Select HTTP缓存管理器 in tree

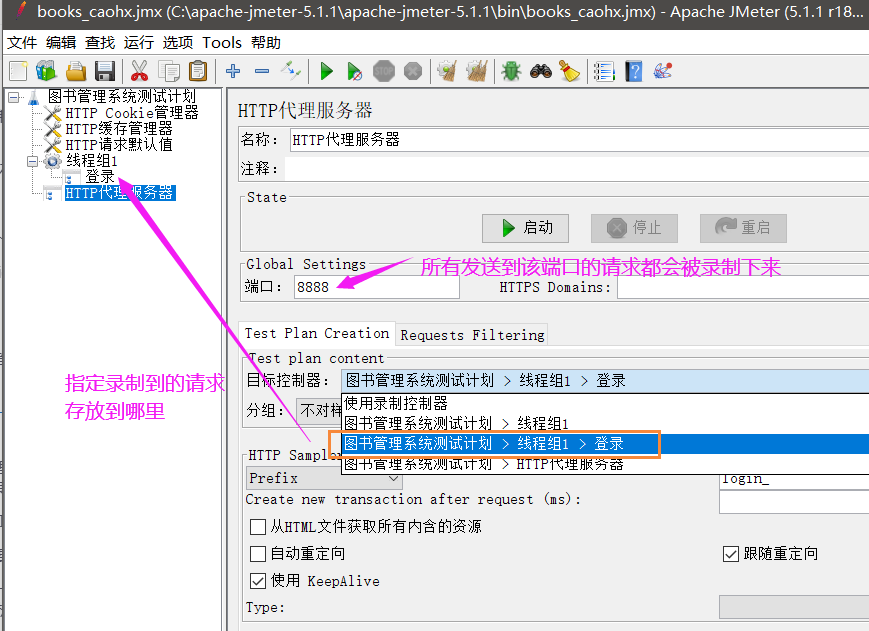click(x=119, y=129)
